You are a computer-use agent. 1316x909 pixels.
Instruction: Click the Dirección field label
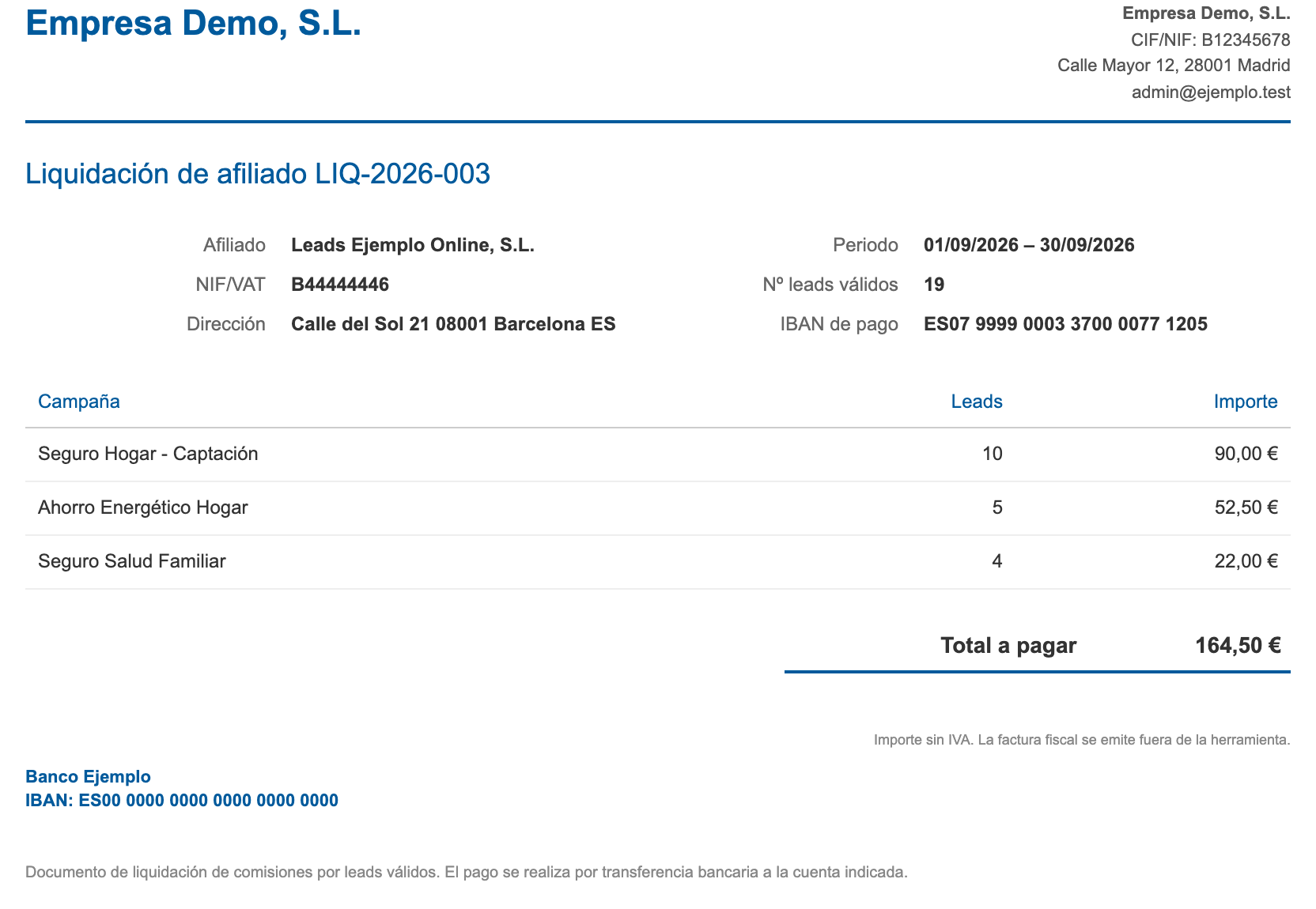click(x=226, y=324)
